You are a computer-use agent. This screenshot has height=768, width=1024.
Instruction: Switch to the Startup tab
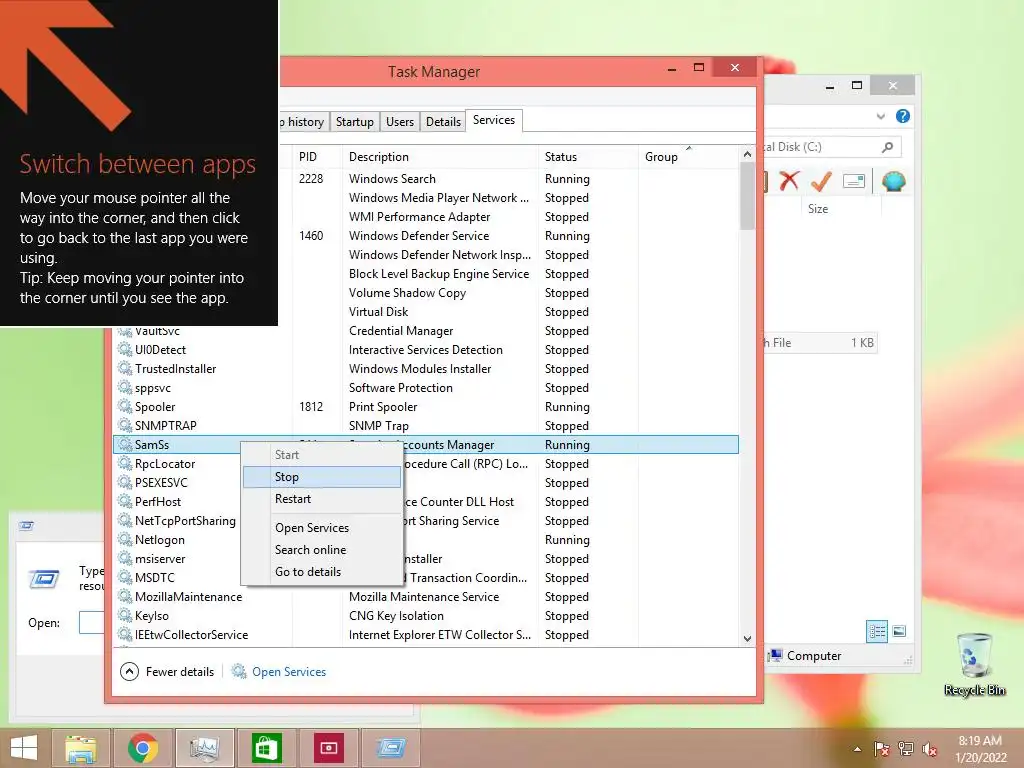point(355,121)
